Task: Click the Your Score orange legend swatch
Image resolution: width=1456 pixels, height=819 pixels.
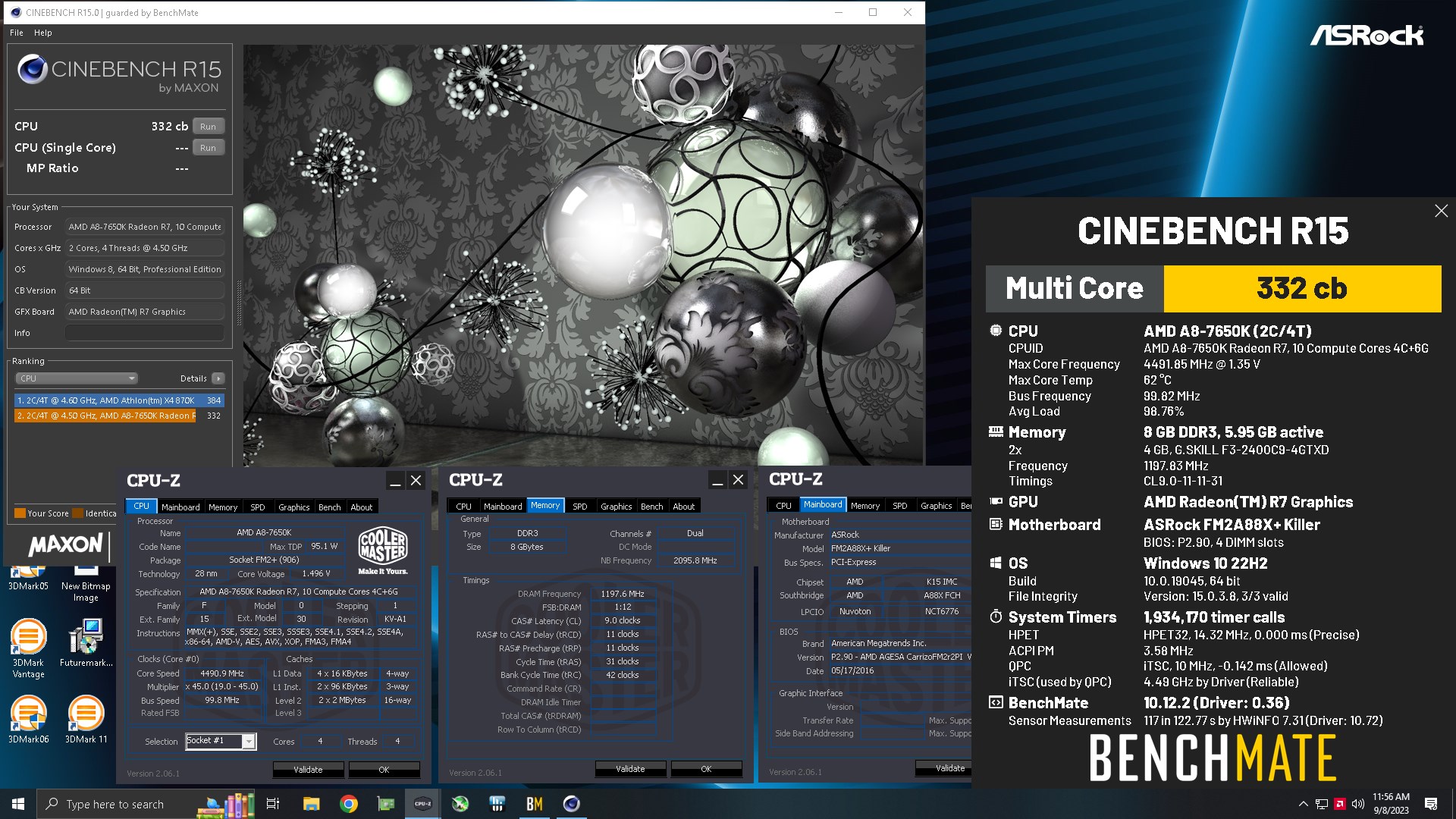Action: [20, 513]
